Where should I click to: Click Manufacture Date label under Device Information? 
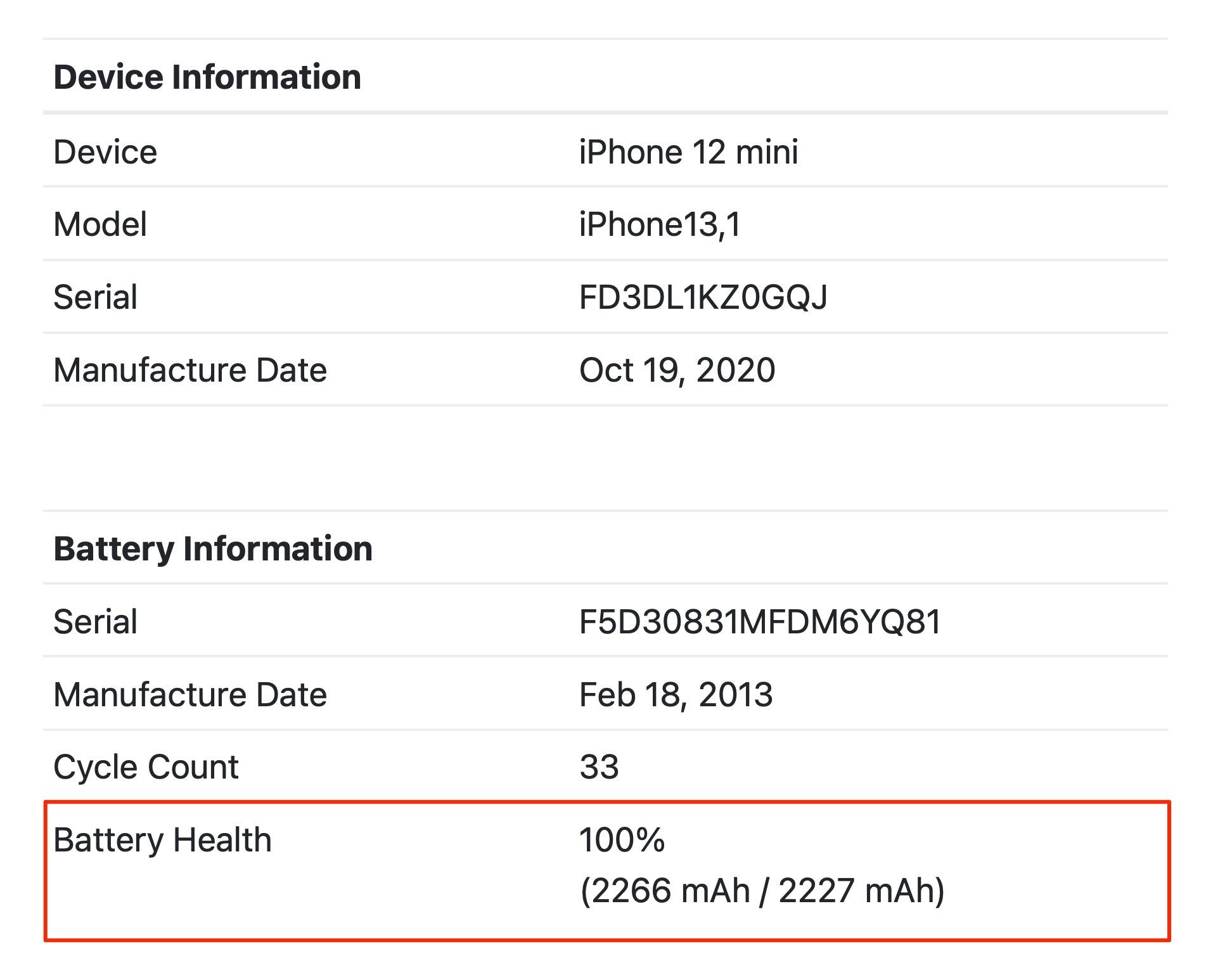(x=190, y=370)
